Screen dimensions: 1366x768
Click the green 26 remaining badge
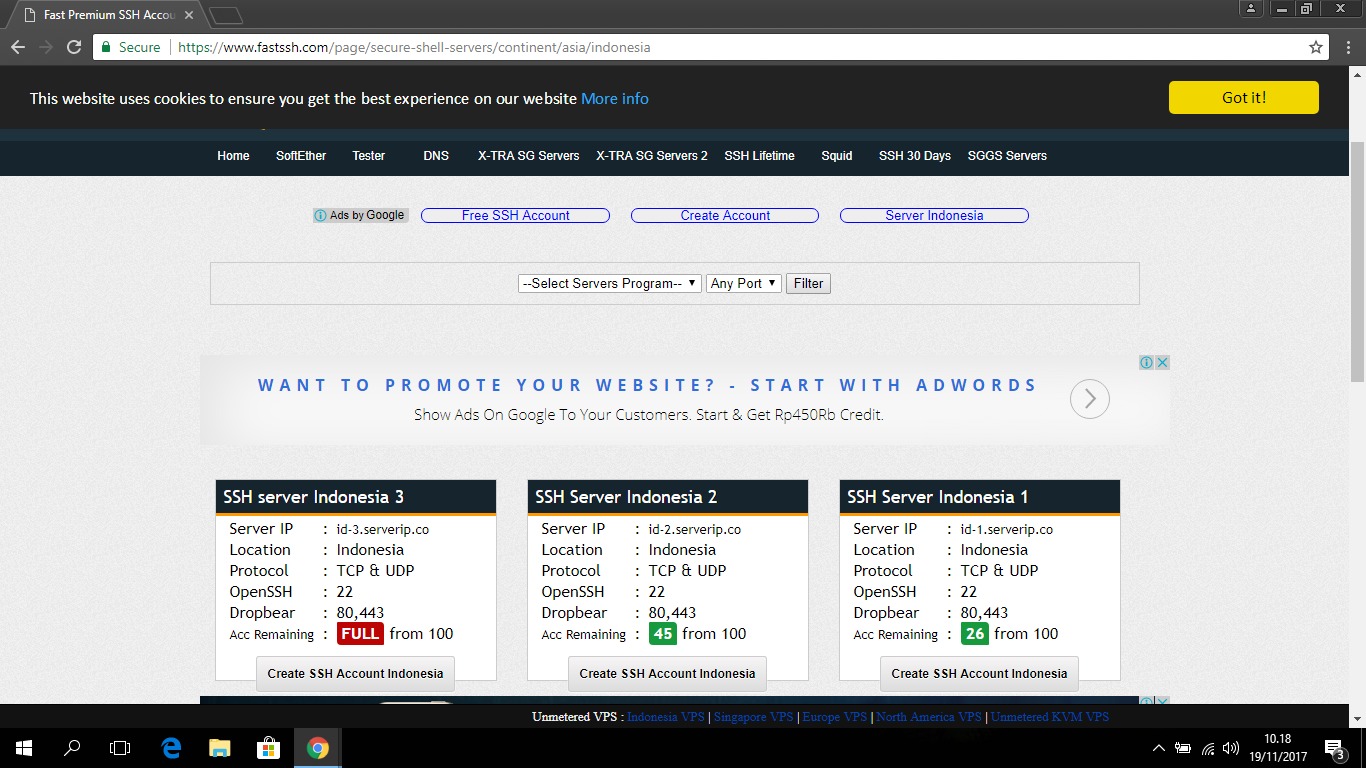pyautogui.click(x=975, y=634)
